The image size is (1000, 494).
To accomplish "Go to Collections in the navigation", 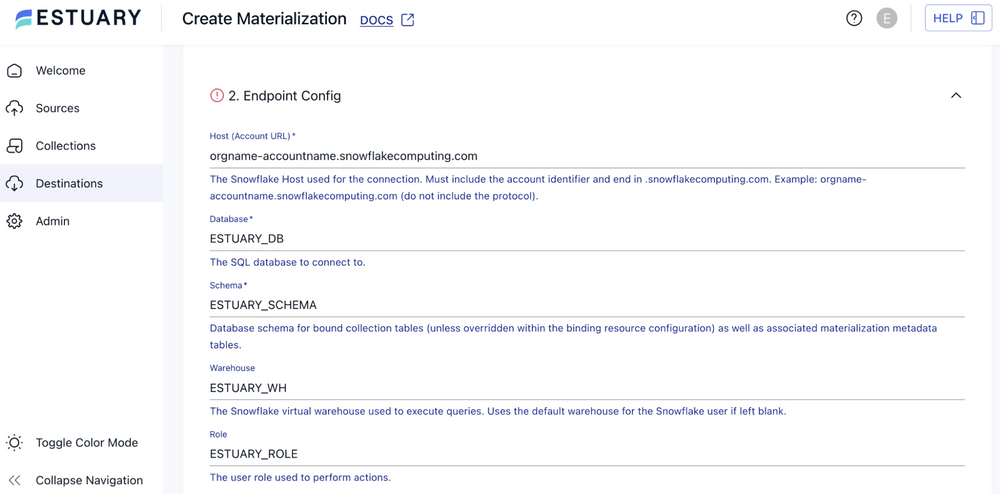I will click(x=66, y=146).
